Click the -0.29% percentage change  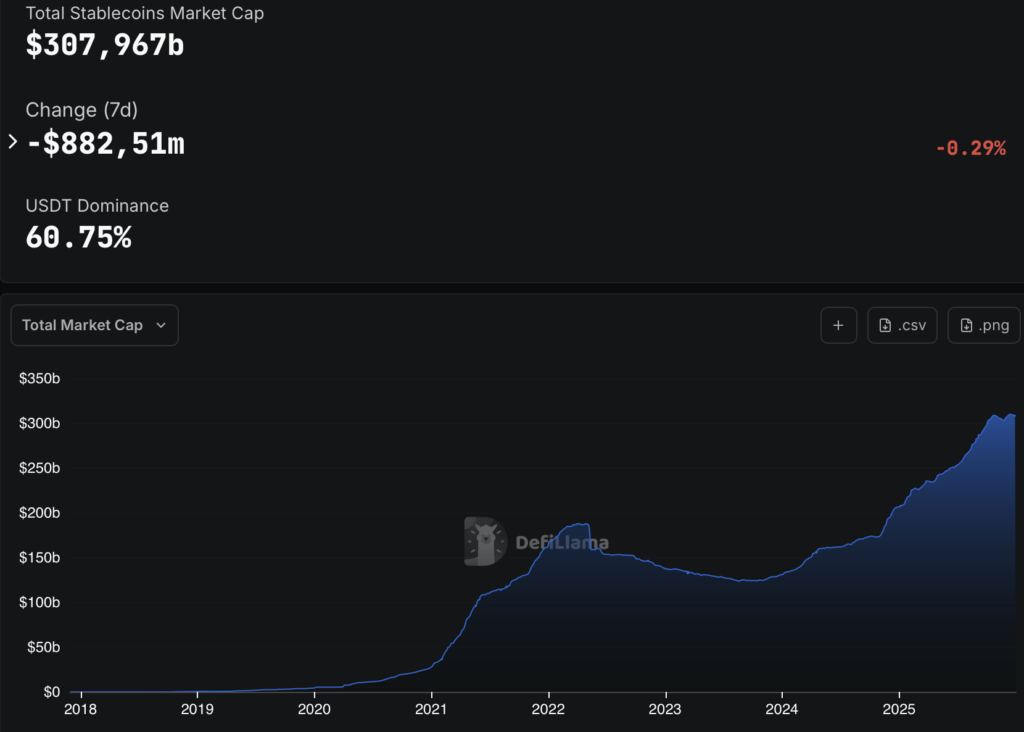pyautogui.click(x=970, y=148)
